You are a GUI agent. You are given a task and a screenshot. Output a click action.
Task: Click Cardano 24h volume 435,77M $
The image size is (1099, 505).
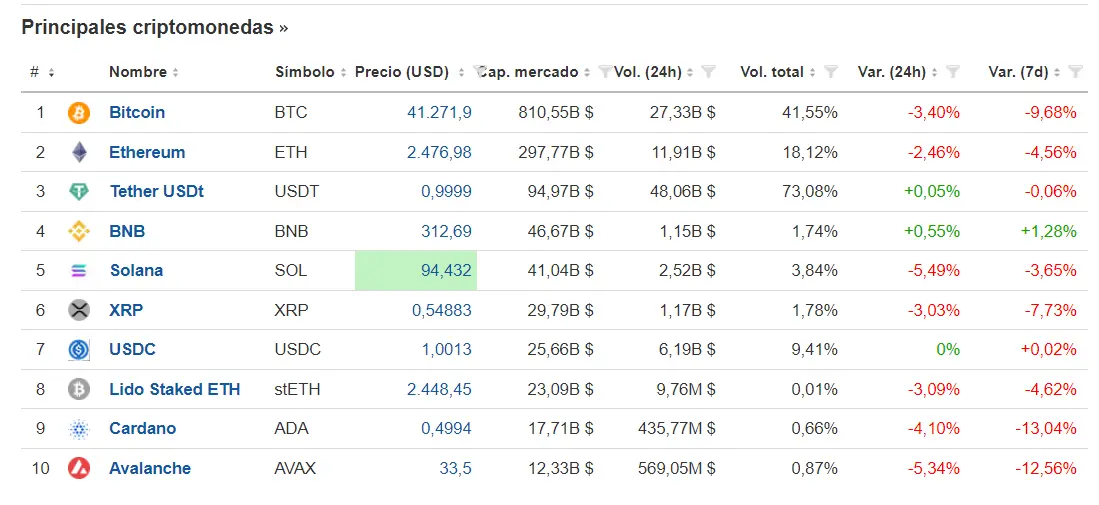[676, 428]
